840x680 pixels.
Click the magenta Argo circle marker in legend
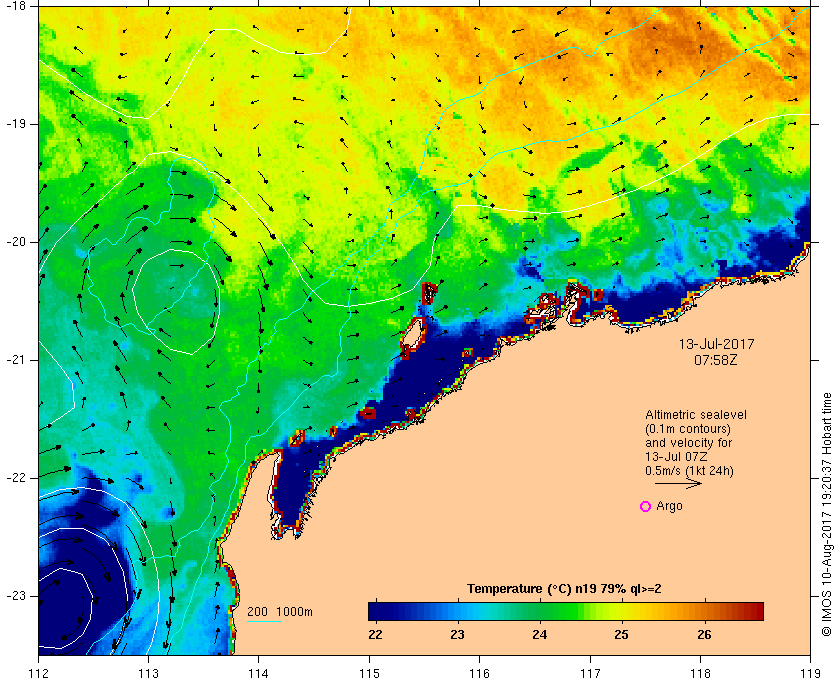pos(646,506)
